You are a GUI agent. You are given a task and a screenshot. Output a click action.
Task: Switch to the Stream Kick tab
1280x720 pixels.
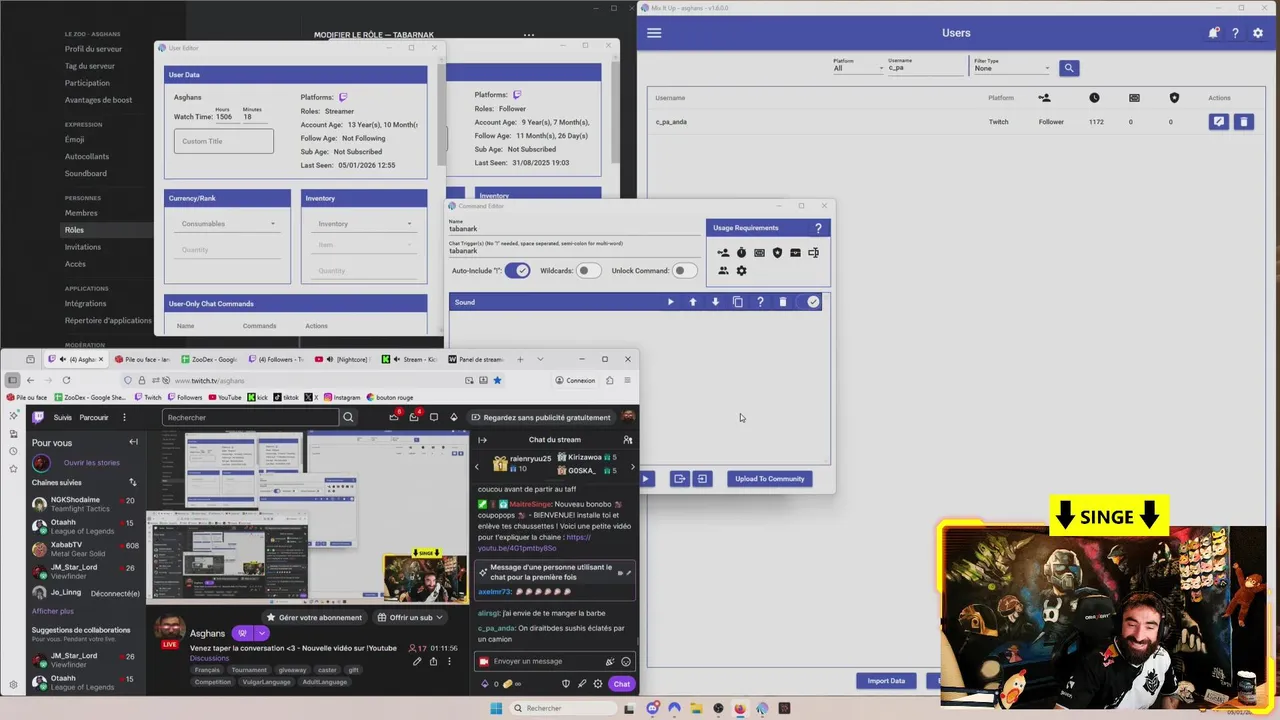410,359
